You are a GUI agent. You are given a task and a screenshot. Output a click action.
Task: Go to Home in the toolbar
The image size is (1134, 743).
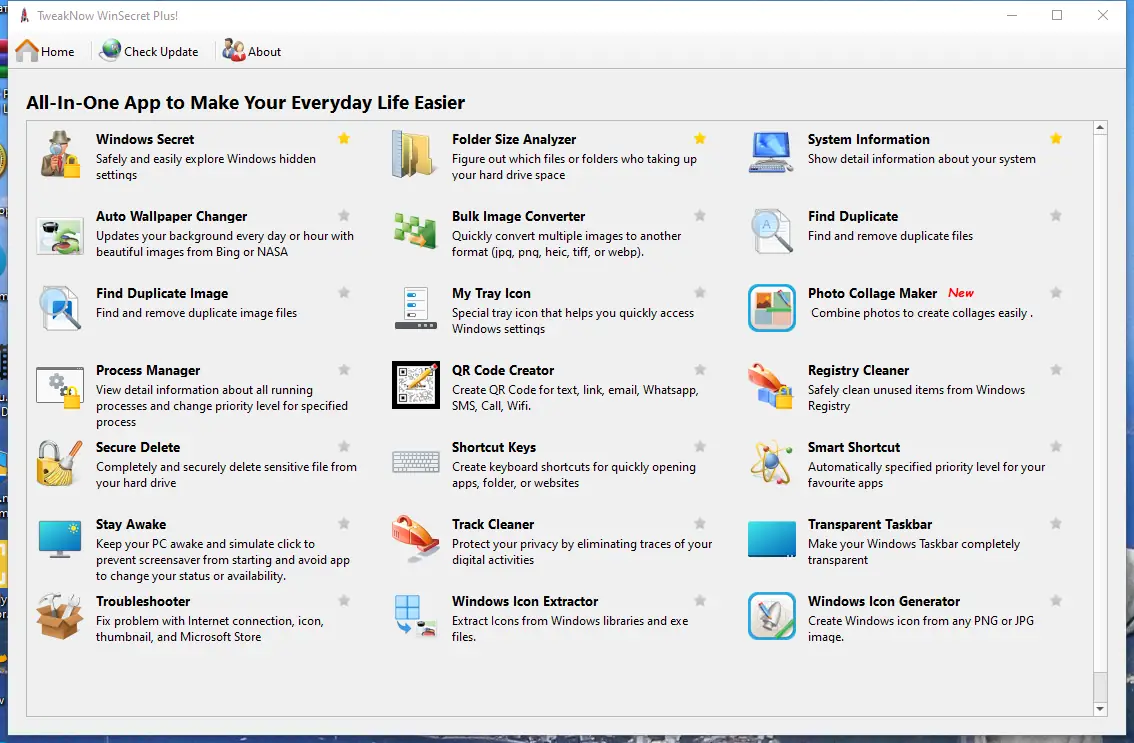(45, 51)
